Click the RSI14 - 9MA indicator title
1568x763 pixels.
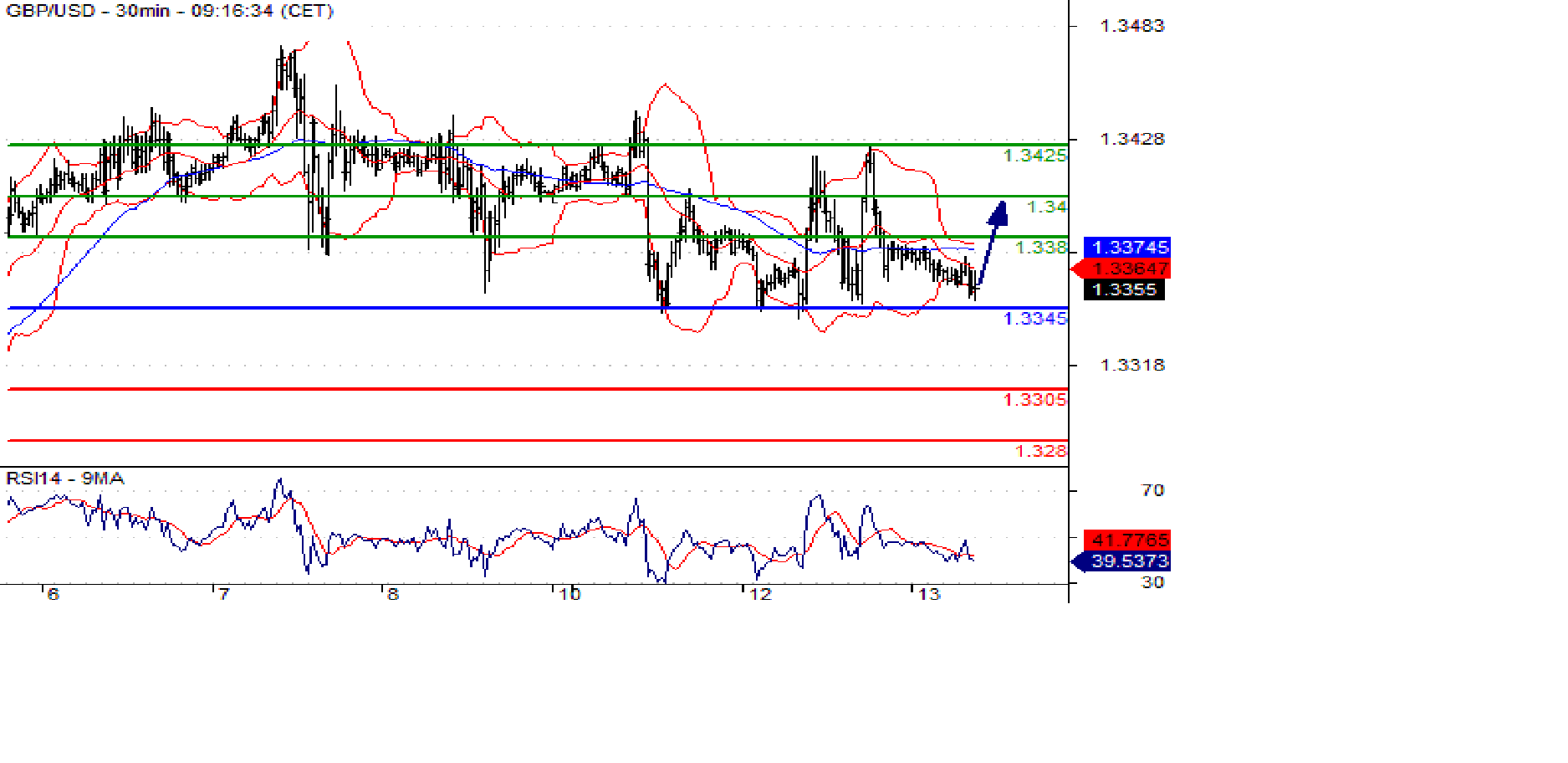pos(65,479)
